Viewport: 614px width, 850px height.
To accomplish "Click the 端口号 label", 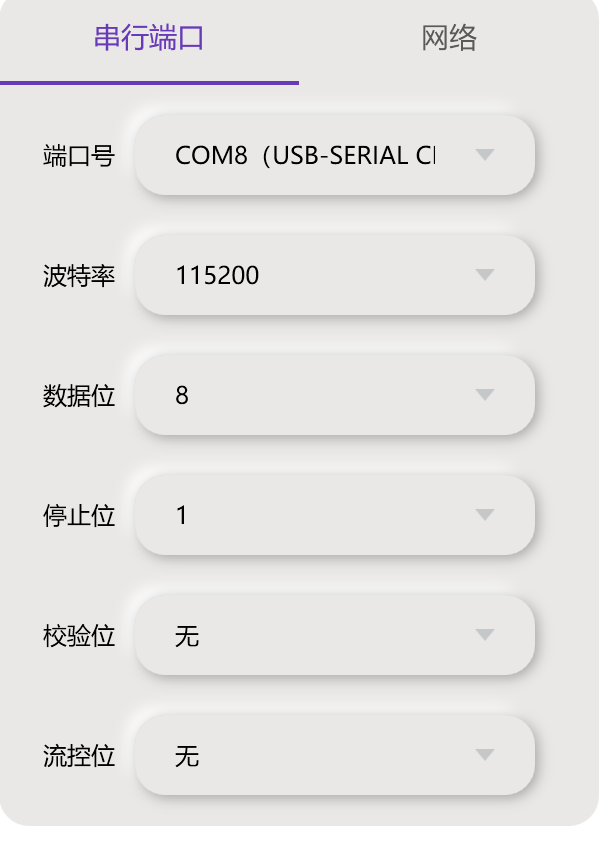I will point(75,154).
